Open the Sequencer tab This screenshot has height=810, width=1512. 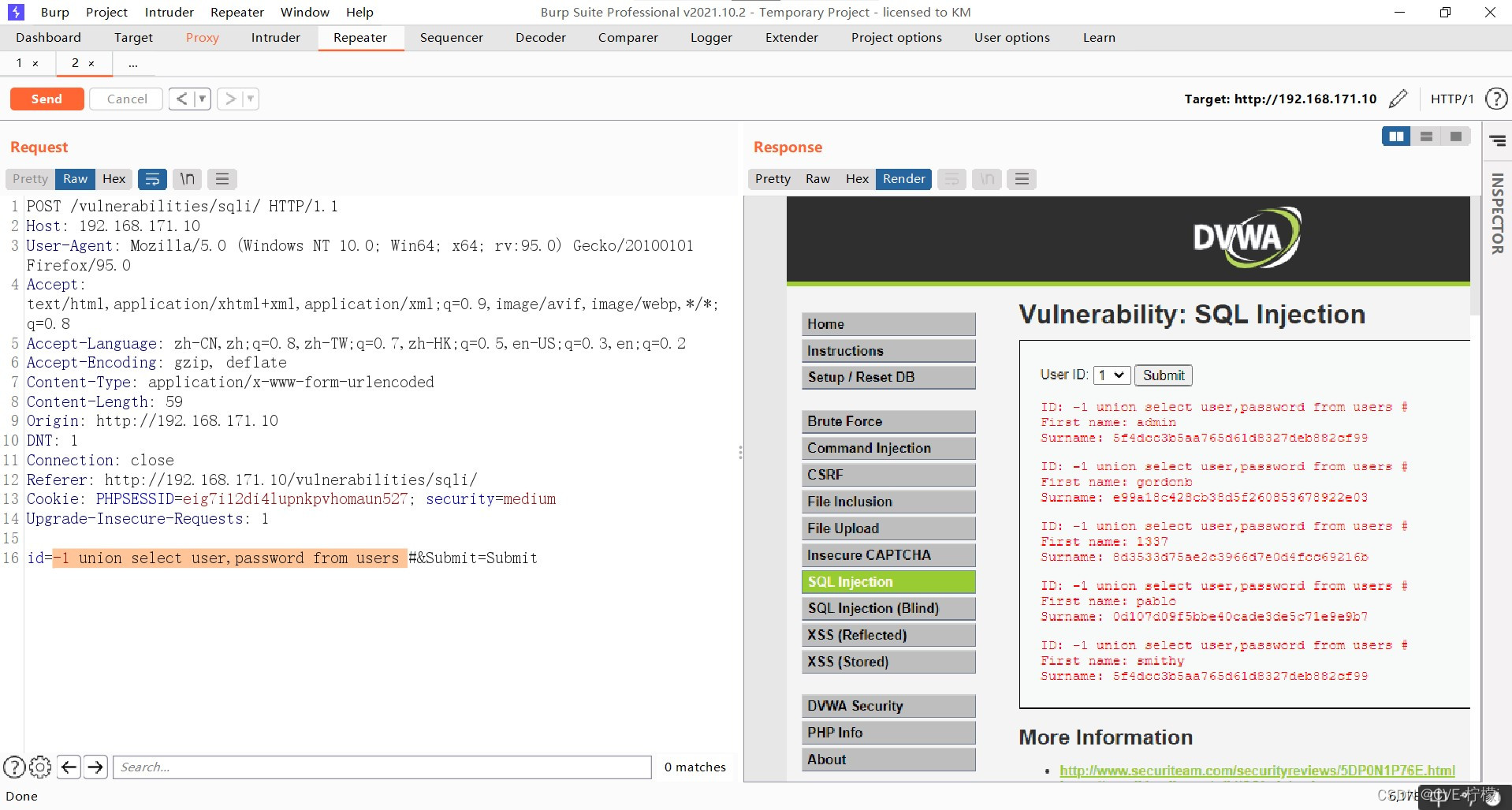click(451, 38)
